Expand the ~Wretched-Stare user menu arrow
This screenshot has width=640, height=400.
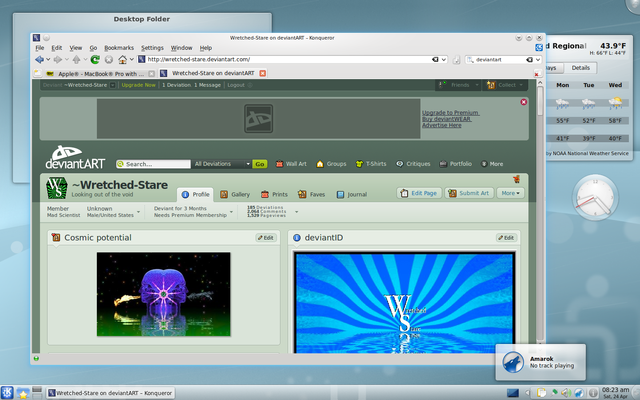113,85
